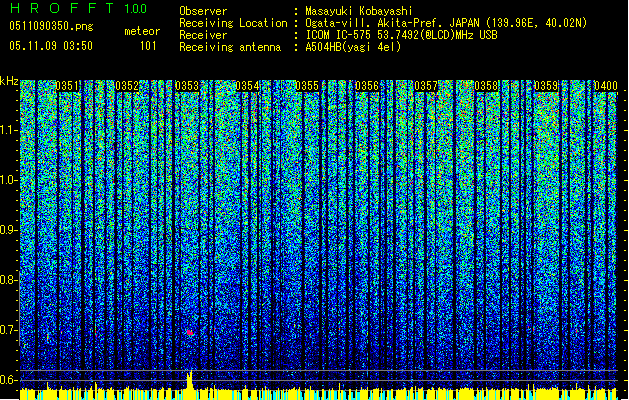Image resolution: width=629 pixels, height=400 pixels.
Task: Click the 0357 time marker
Action: 426,86
